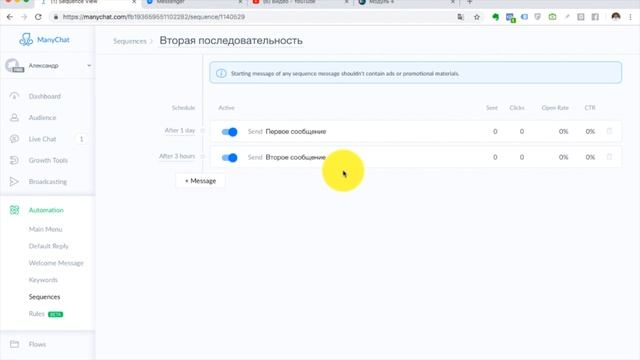This screenshot has height=360, width=640.
Task: Click the ManyChat logo
Action: point(44,40)
